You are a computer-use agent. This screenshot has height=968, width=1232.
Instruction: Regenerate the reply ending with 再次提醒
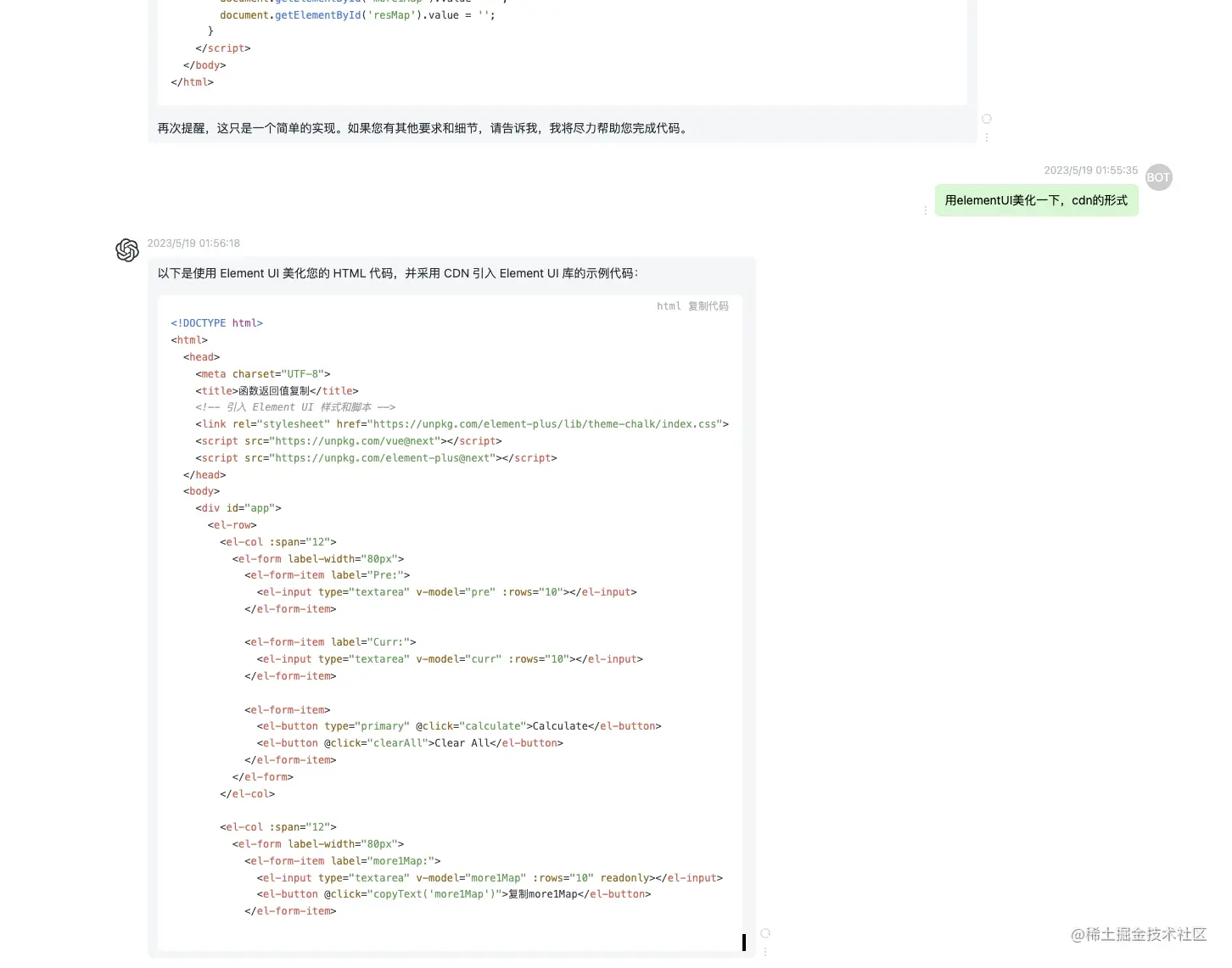987,119
